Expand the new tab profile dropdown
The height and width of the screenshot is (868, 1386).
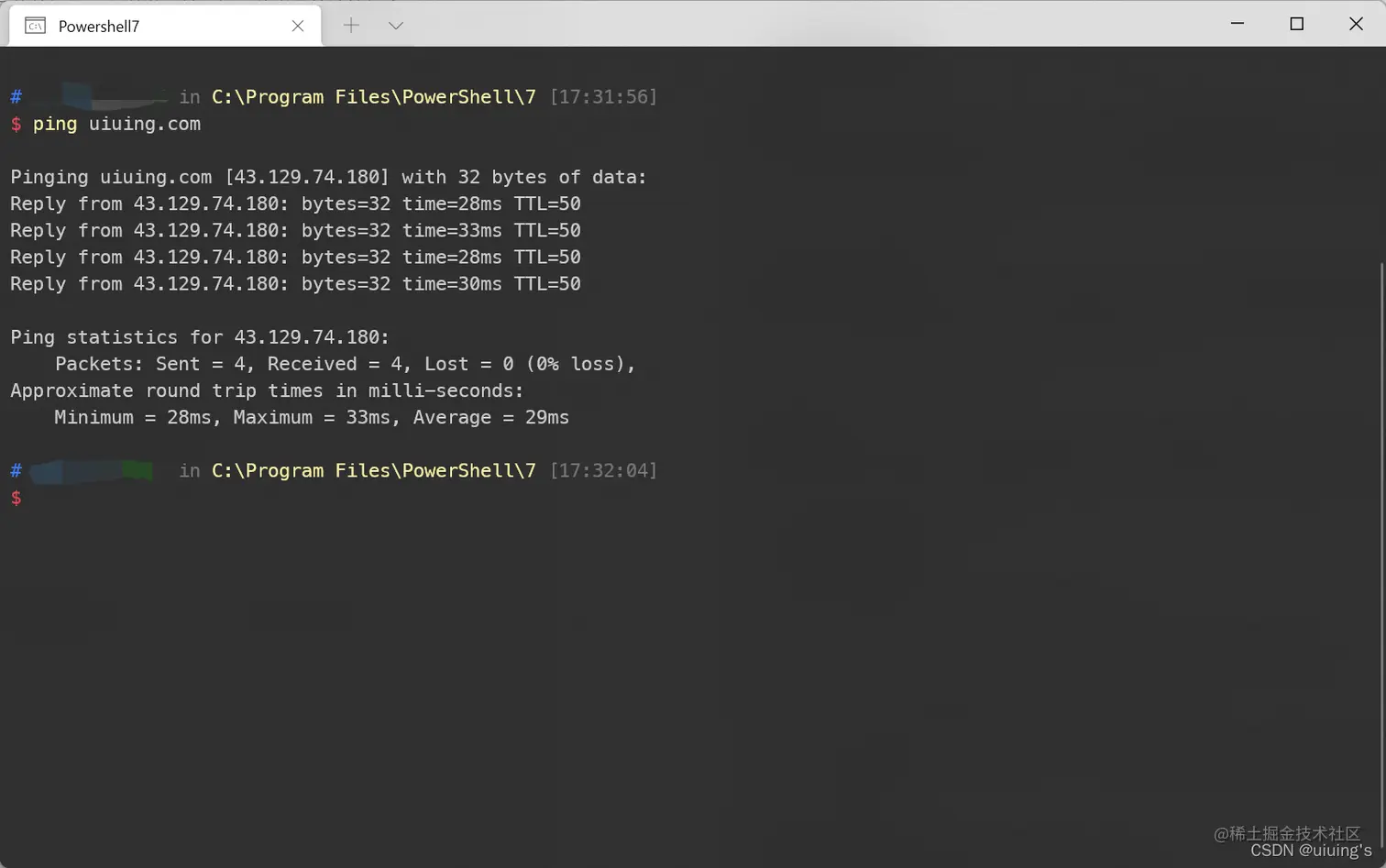click(x=395, y=26)
